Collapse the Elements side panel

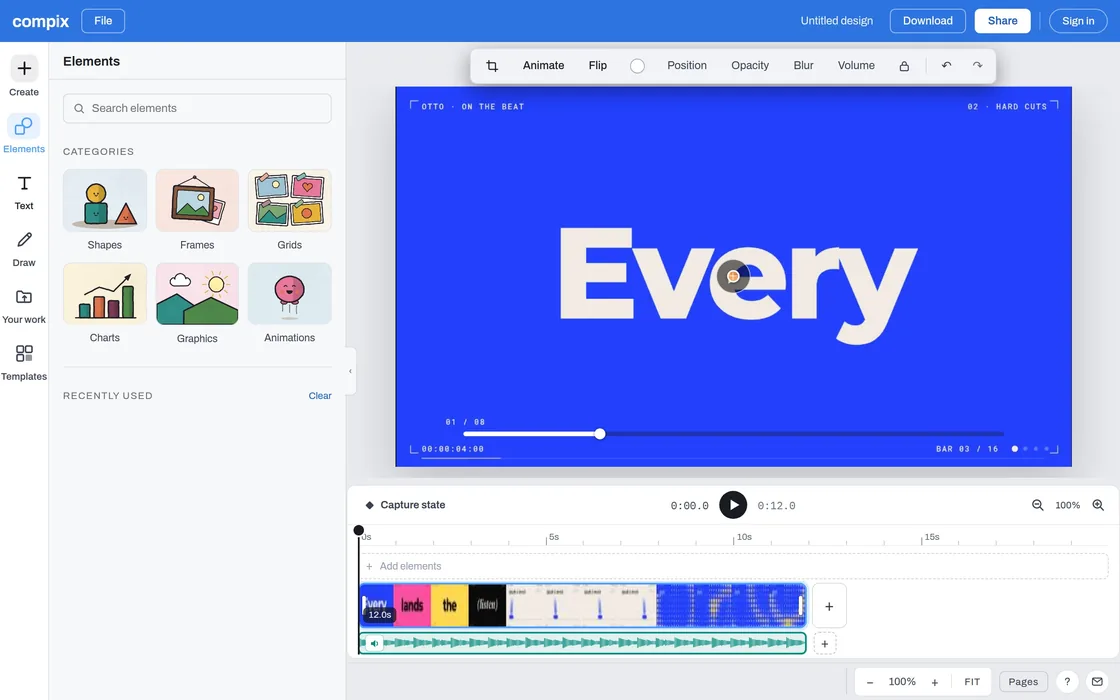tap(350, 371)
